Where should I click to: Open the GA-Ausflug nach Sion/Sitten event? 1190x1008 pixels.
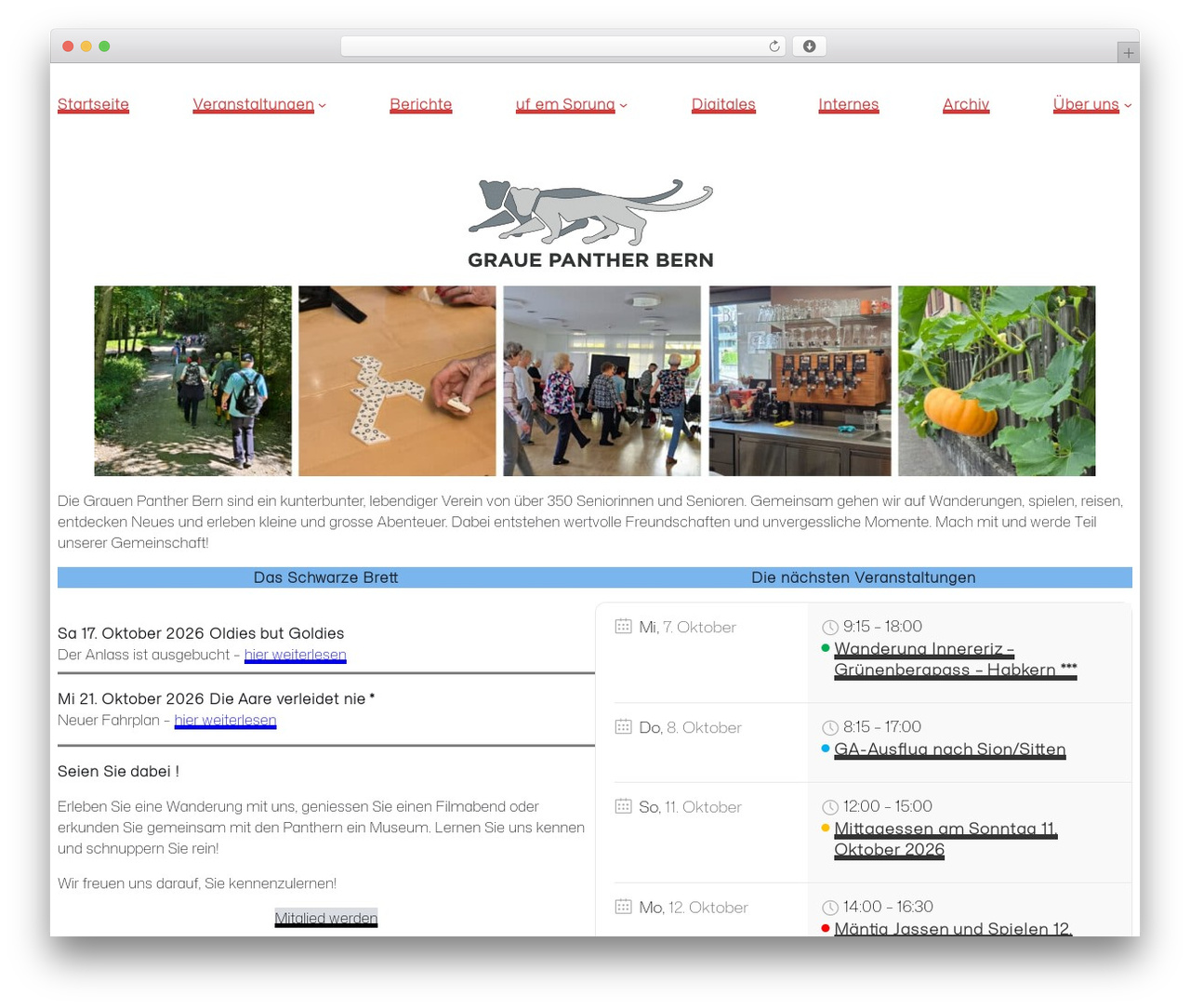[x=949, y=749]
